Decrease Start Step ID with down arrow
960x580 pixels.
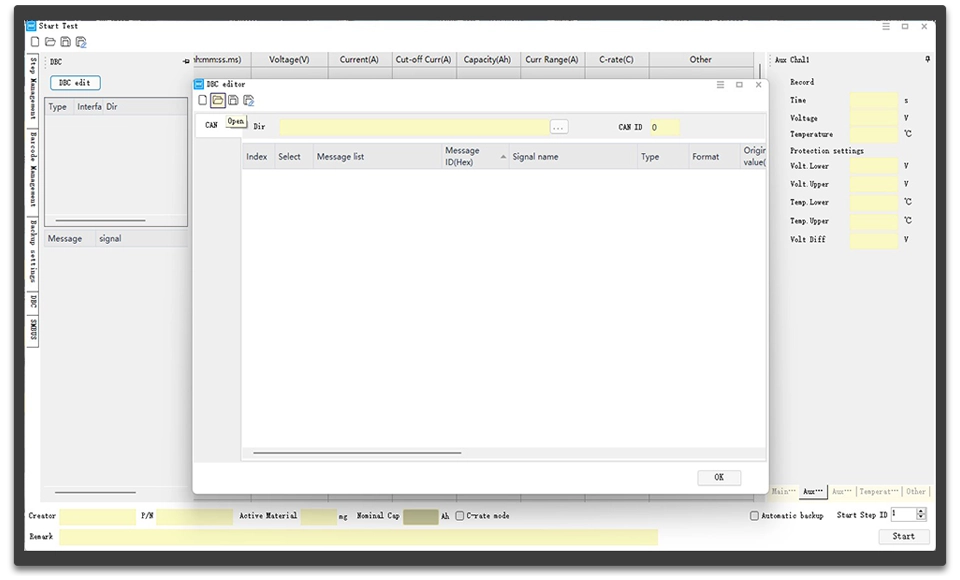tap(921, 518)
